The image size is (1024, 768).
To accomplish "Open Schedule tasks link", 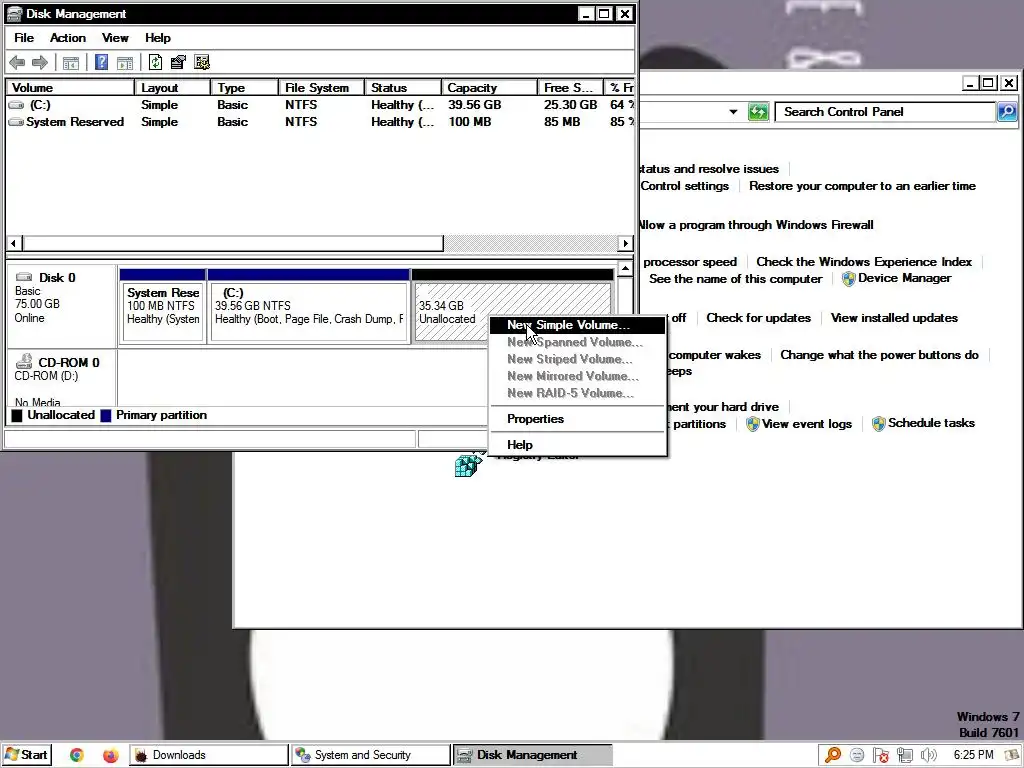I will point(931,423).
